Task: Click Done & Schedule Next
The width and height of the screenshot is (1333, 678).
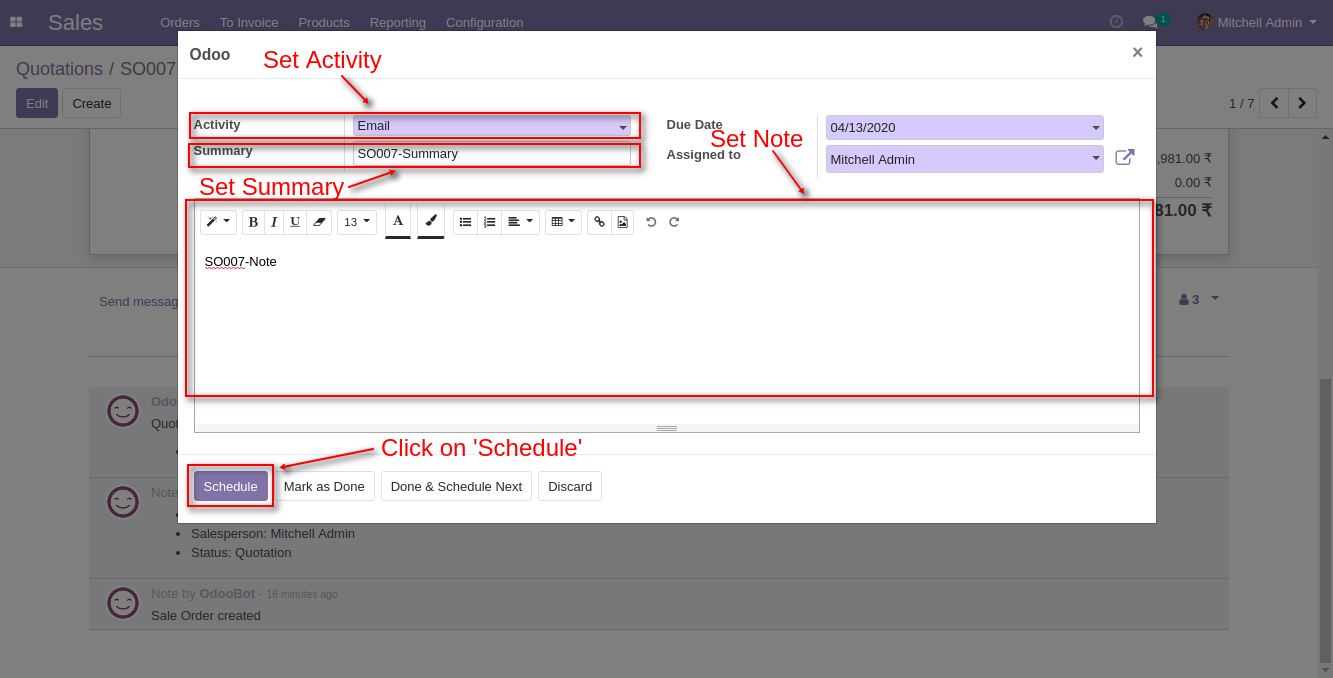Action: point(456,486)
